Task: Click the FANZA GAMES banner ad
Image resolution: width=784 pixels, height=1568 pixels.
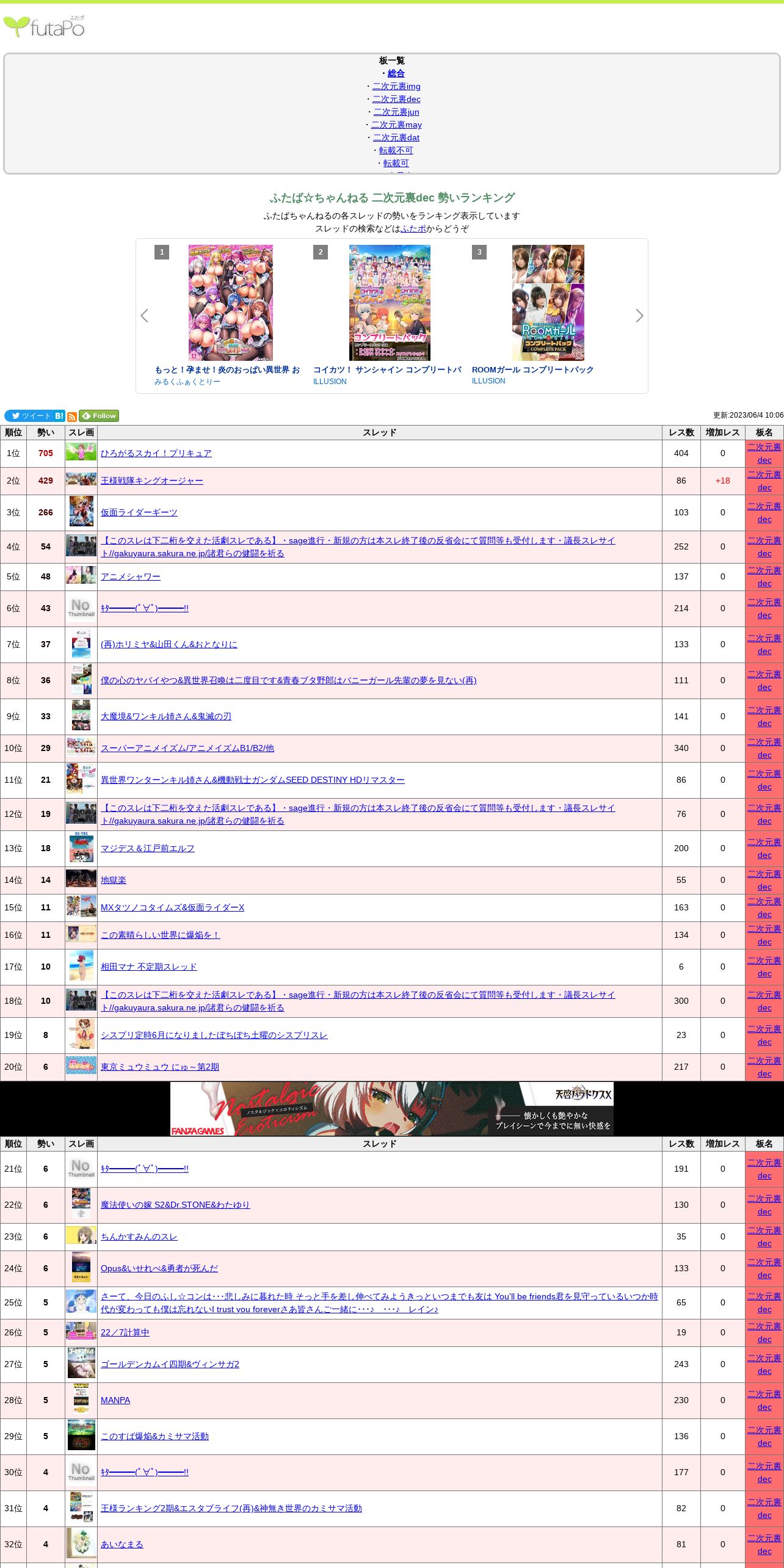Action: tap(392, 1109)
